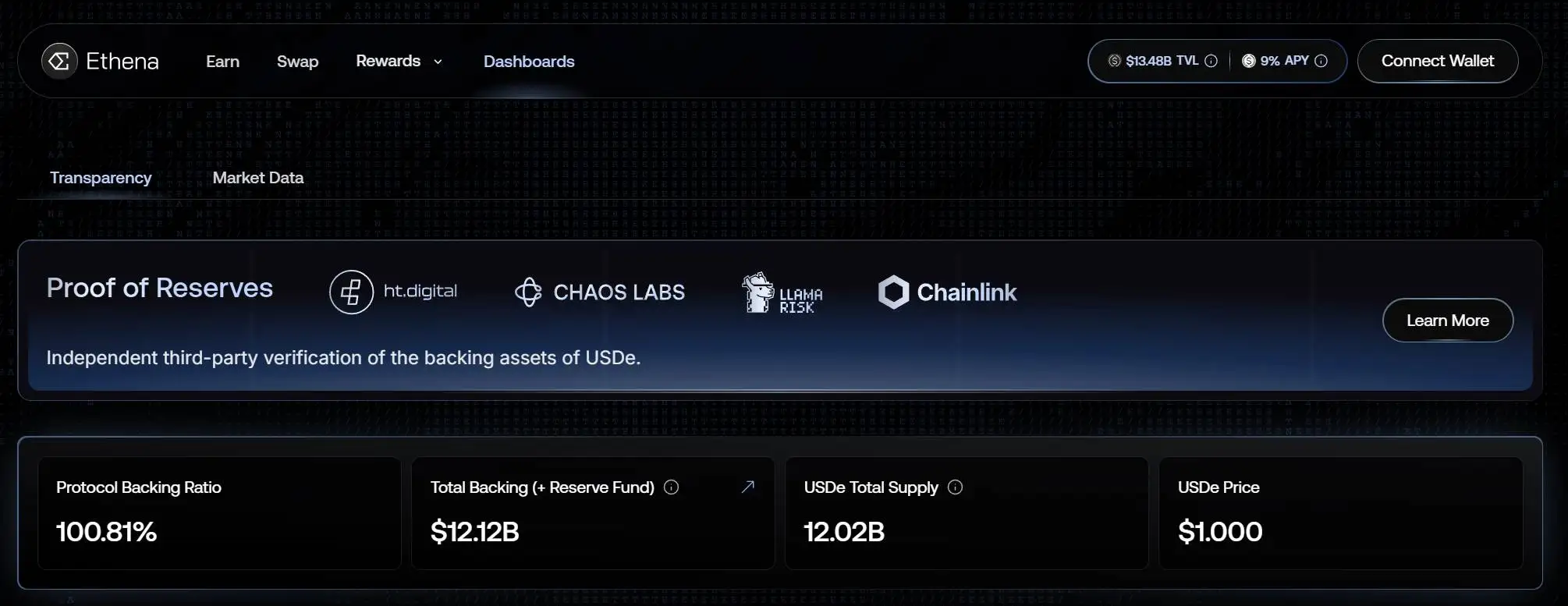Click info icon beside Total Backing
The width and height of the screenshot is (1568, 606).
pyautogui.click(x=671, y=487)
